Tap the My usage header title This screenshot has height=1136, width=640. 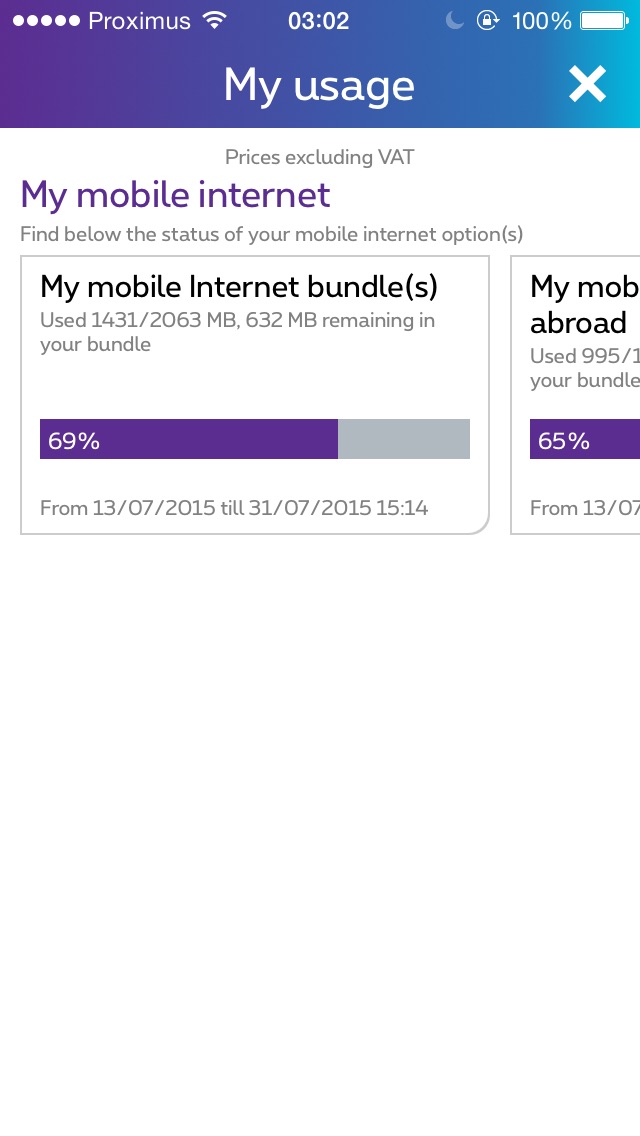(x=319, y=86)
